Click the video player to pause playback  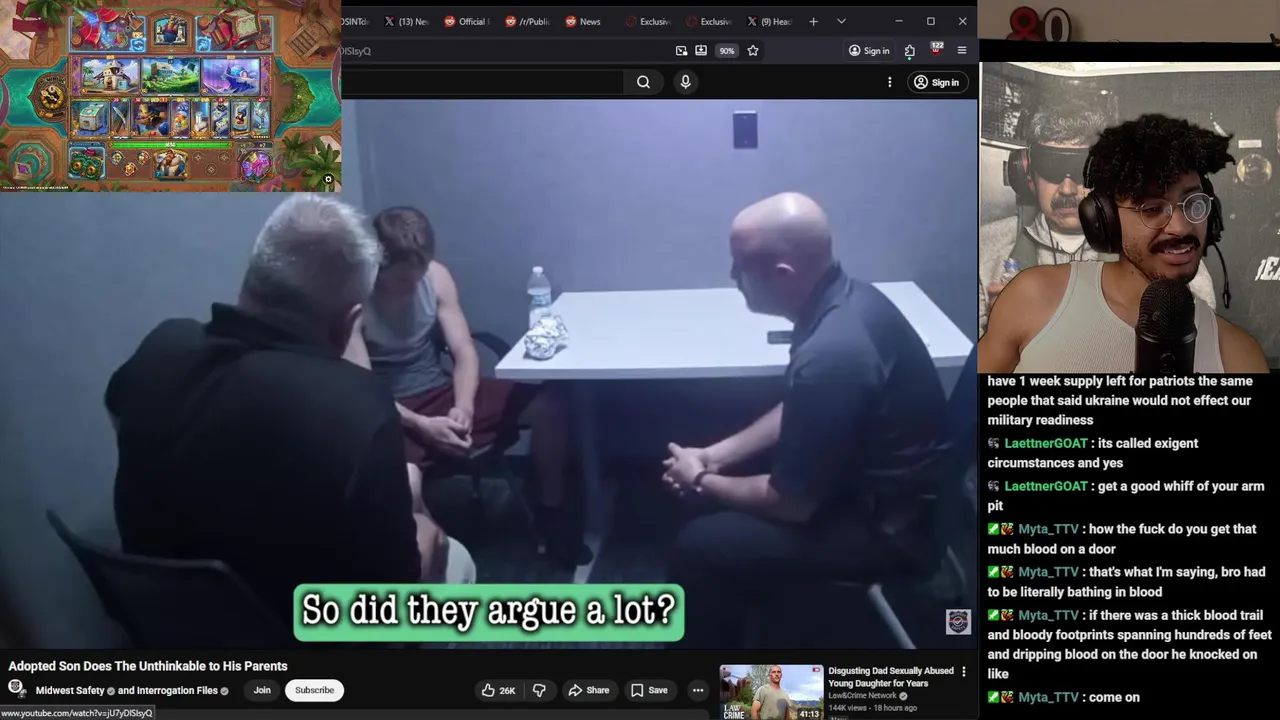(488, 372)
